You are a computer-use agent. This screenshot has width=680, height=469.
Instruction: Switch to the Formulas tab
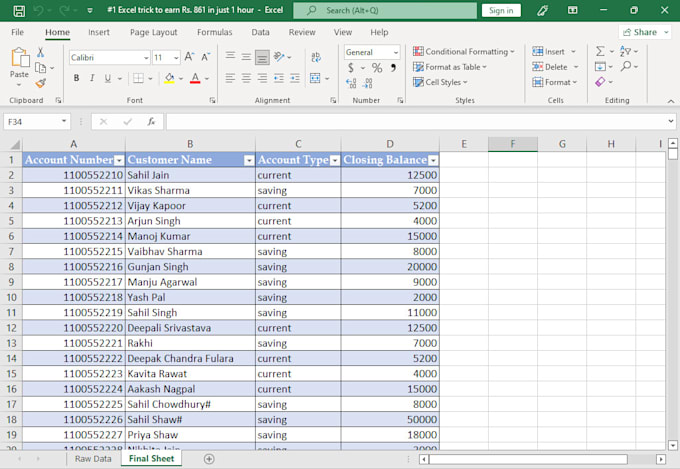pyautogui.click(x=215, y=32)
